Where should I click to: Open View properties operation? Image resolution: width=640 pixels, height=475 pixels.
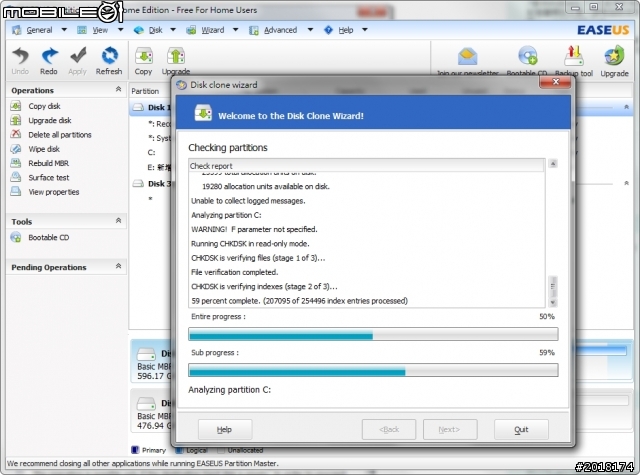click(x=53, y=192)
